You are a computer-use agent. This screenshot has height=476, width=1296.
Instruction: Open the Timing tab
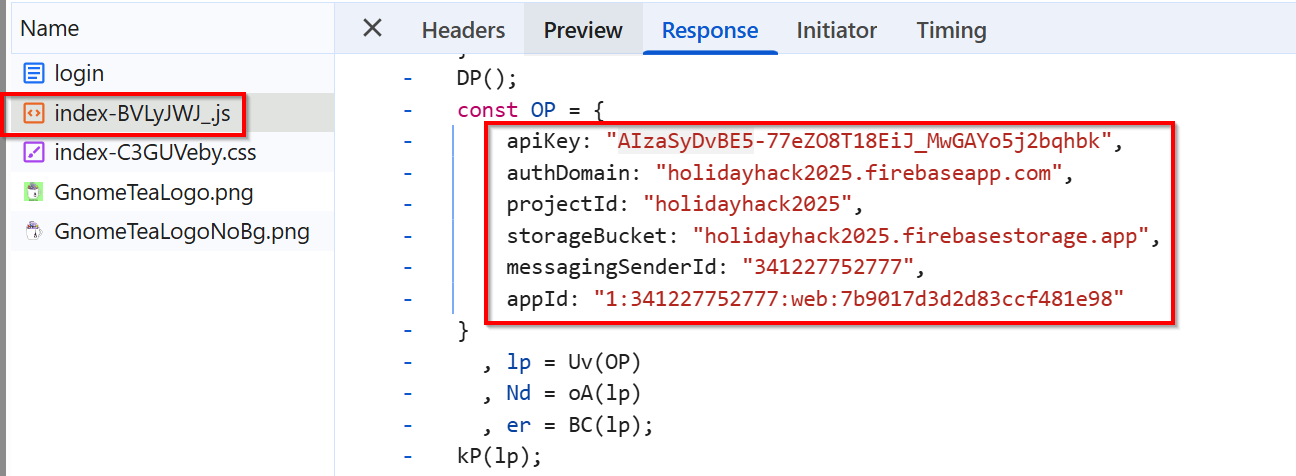click(951, 30)
